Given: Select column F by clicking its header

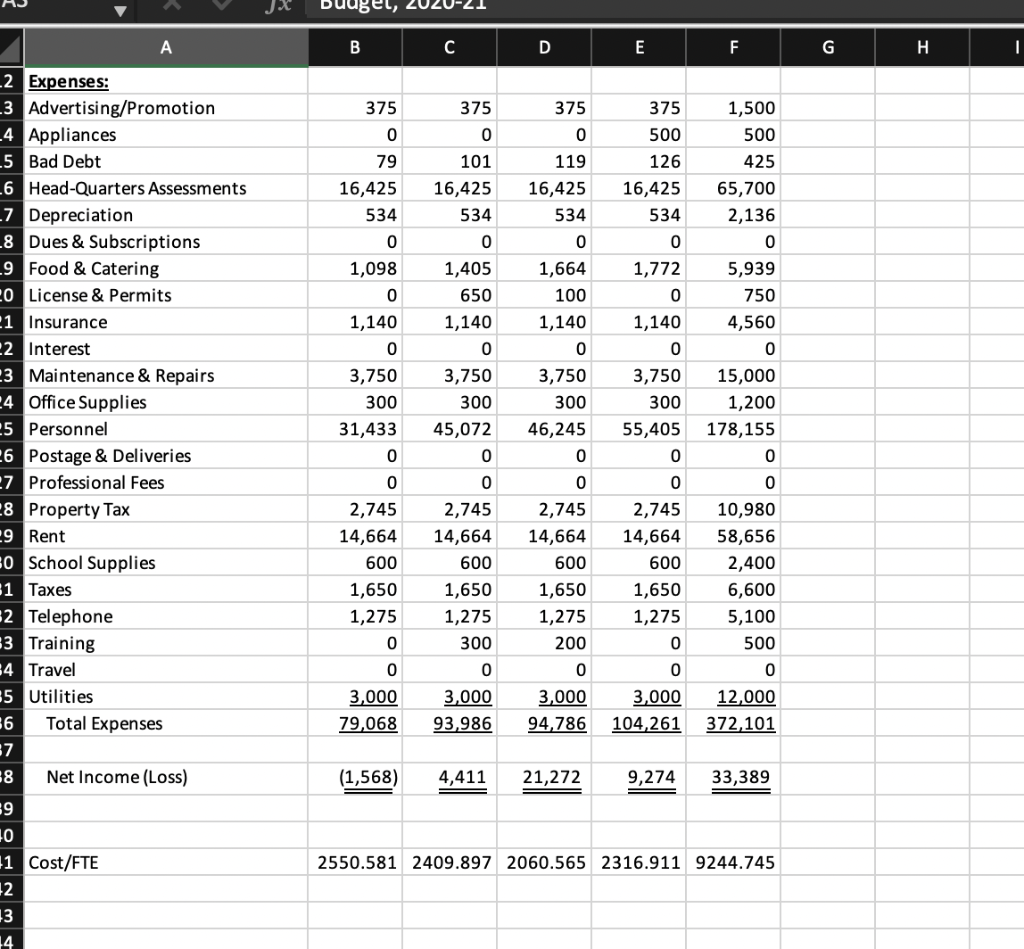Looking at the screenshot, I should click(733, 46).
